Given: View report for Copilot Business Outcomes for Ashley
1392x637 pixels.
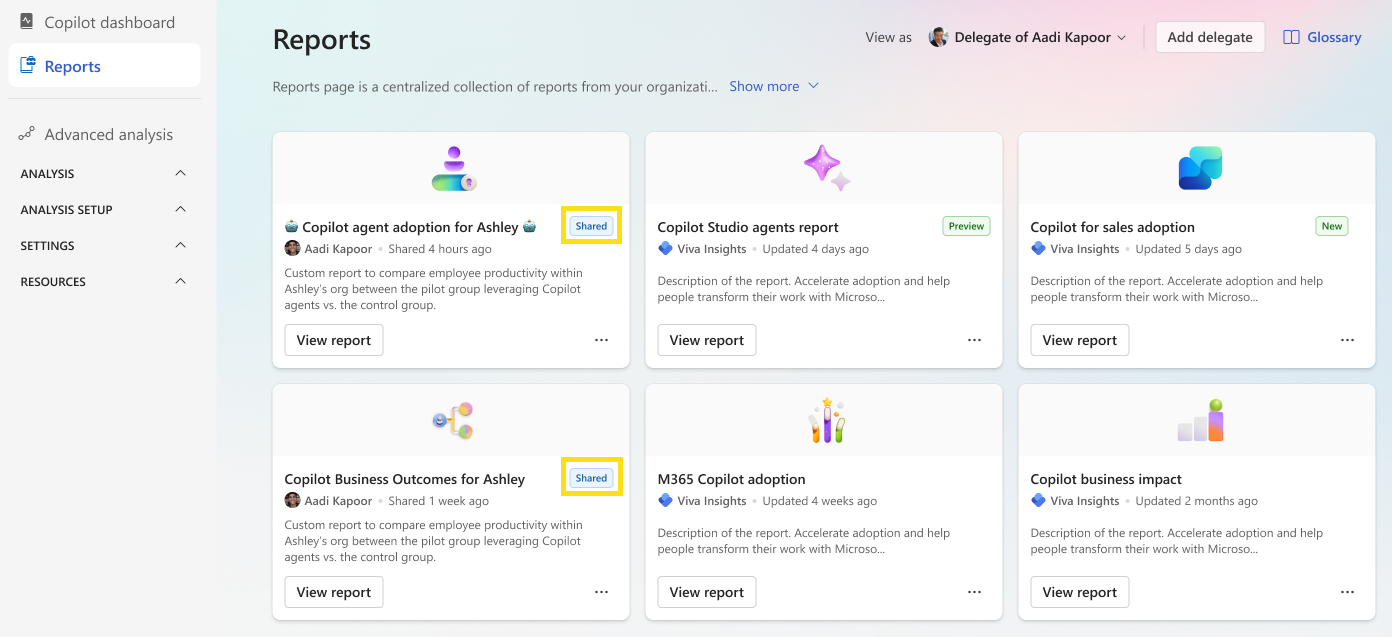Looking at the screenshot, I should pos(333,592).
